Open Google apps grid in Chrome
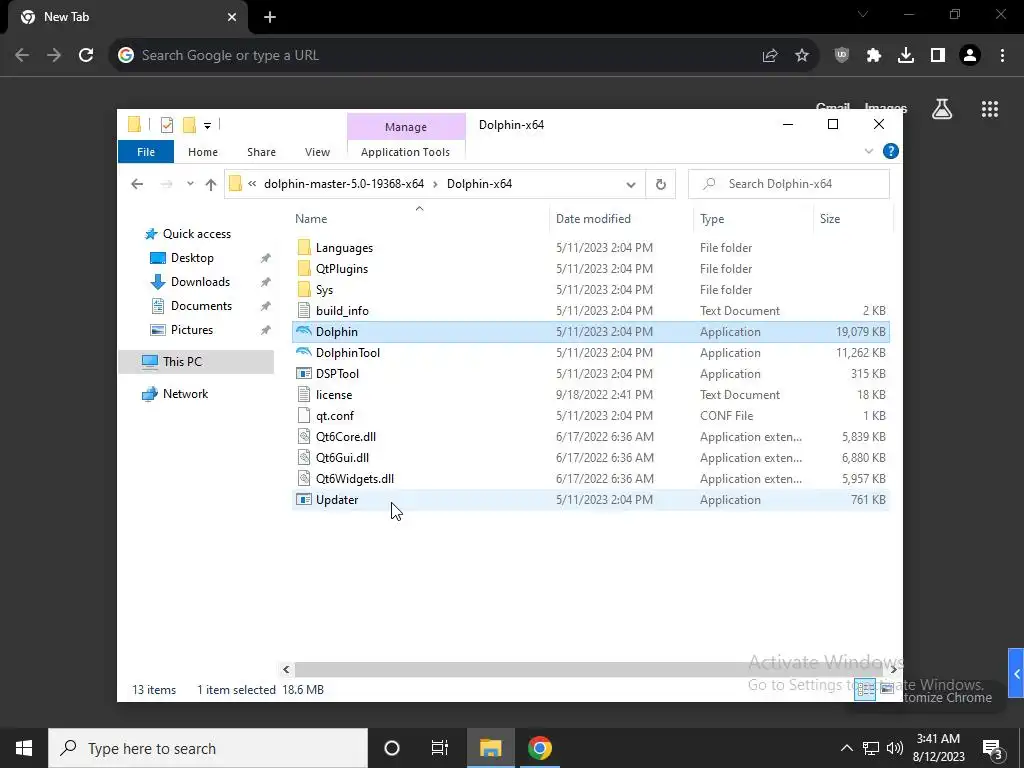This screenshot has height=768, width=1024. click(x=989, y=109)
